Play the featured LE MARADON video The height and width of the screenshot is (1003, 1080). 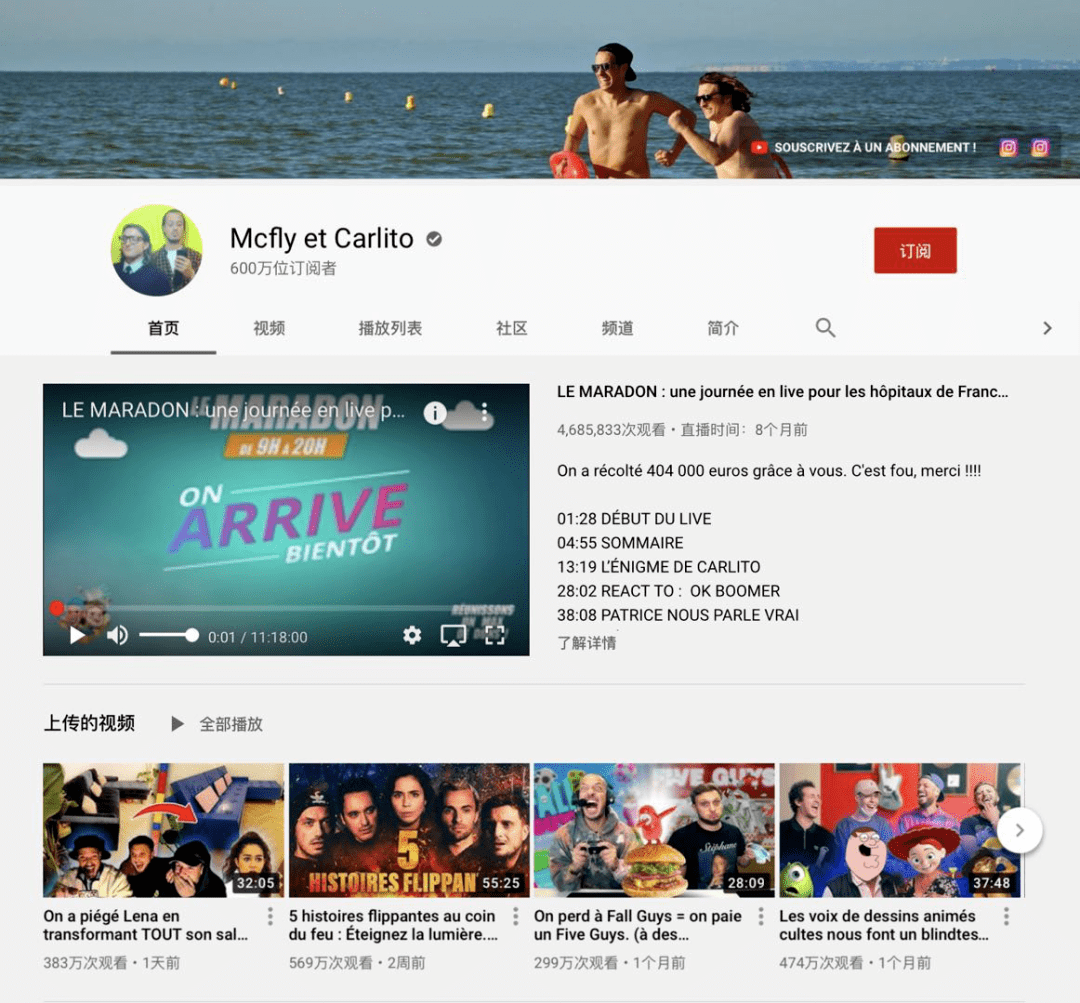click(x=78, y=635)
